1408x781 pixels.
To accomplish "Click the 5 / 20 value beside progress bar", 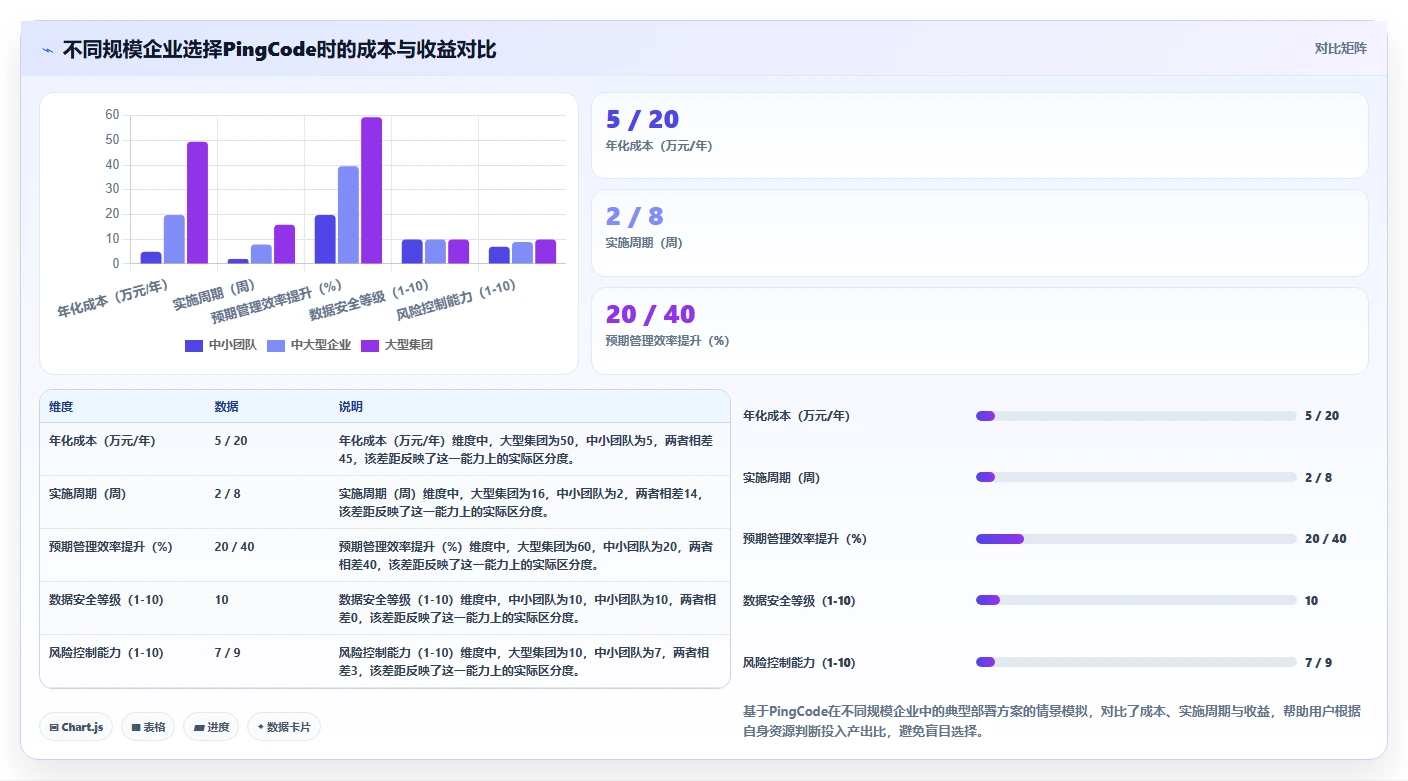I will 1322,416.
